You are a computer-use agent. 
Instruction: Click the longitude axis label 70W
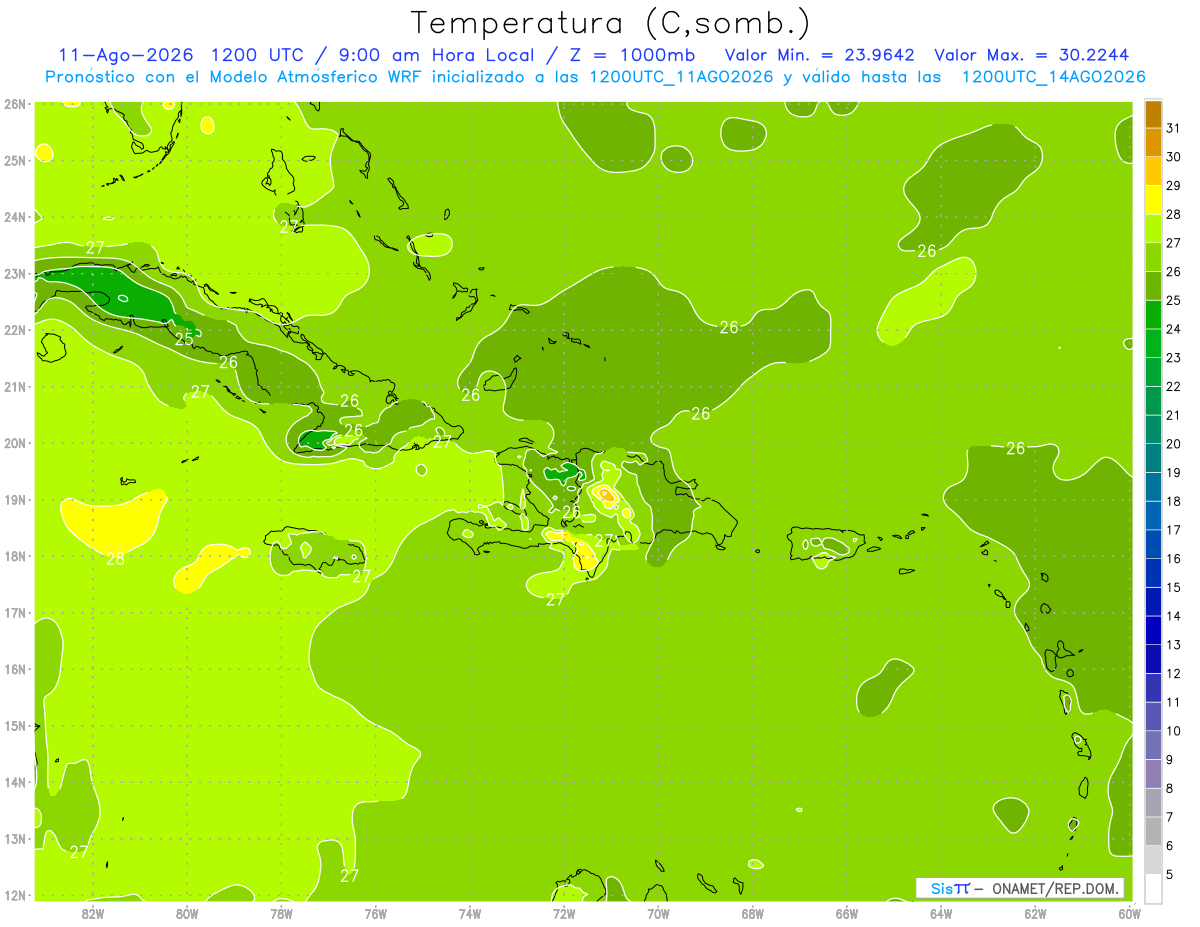(x=658, y=913)
